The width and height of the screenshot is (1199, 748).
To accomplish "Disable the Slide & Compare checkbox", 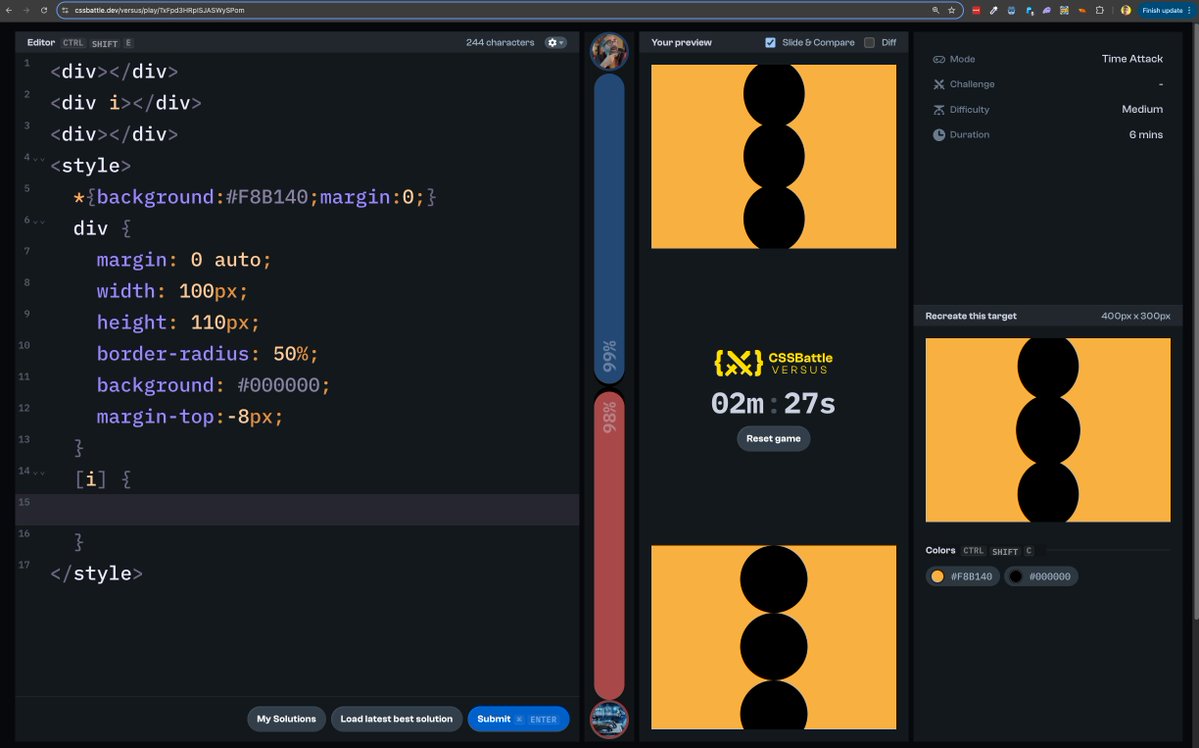I will click(769, 42).
